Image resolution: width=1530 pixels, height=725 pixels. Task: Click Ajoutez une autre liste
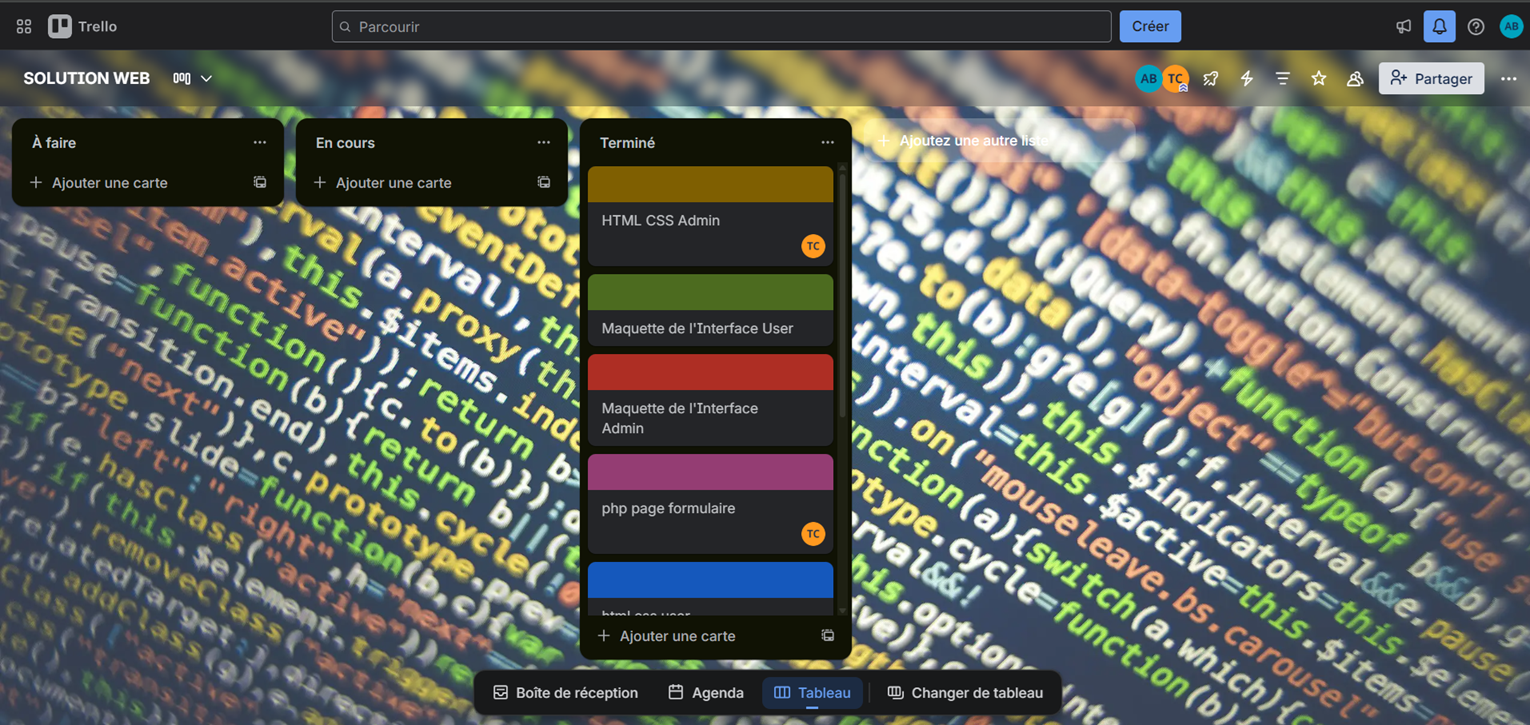(999, 141)
